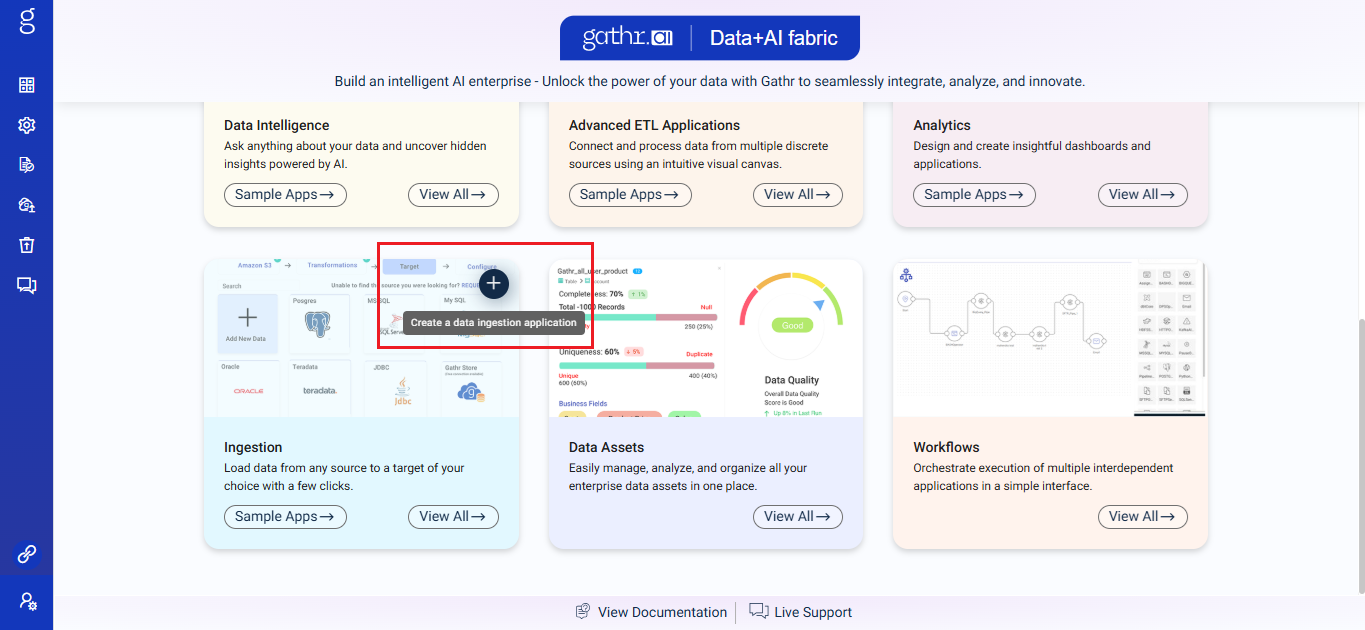The height and width of the screenshot is (630, 1365).
Task: Click View All under Workflows
Action: point(1142,517)
